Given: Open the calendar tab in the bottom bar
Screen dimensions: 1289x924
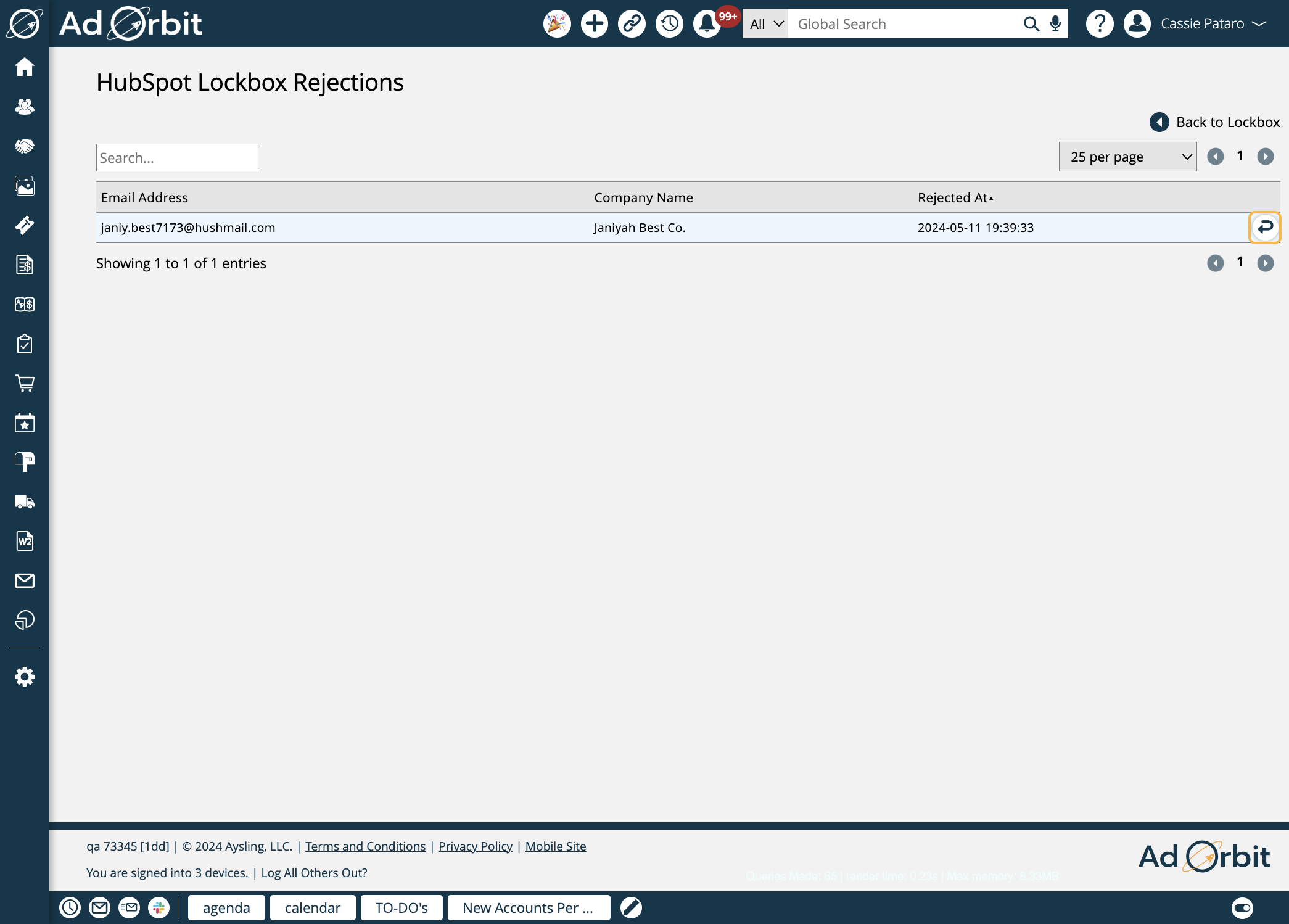Looking at the screenshot, I should (x=313, y=907).
